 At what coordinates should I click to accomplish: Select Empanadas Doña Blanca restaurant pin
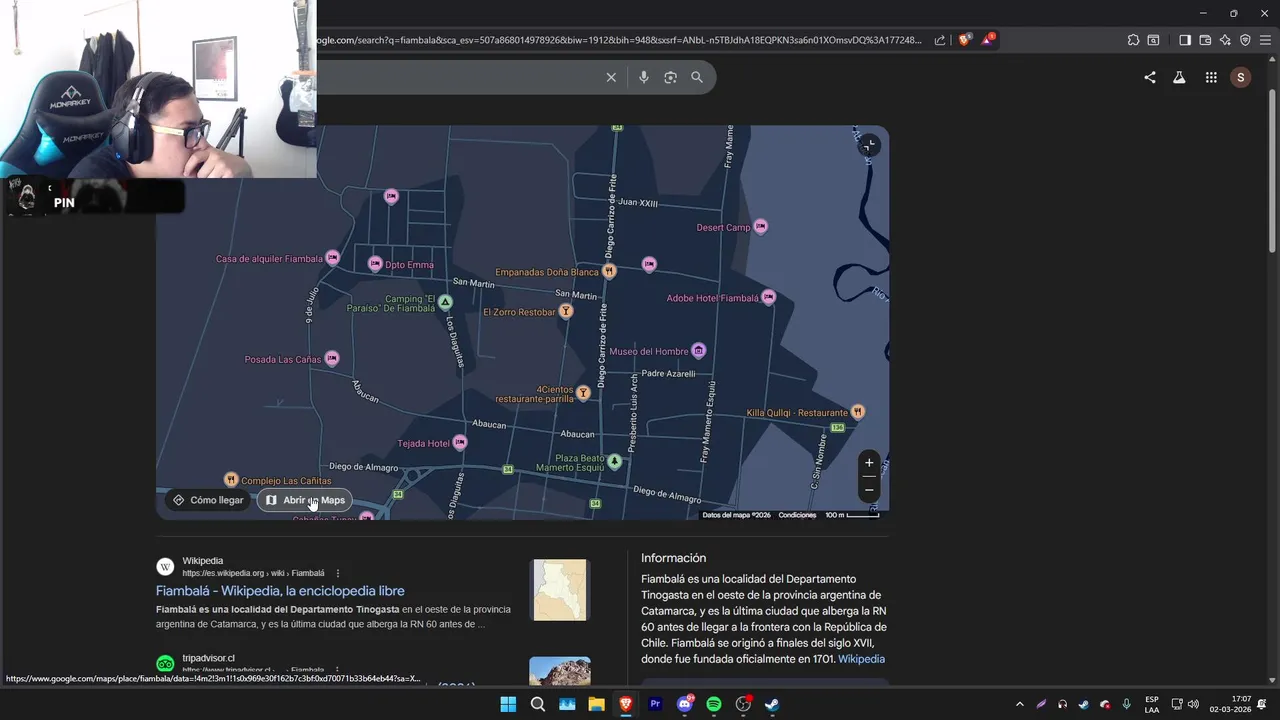pos(609,271)
